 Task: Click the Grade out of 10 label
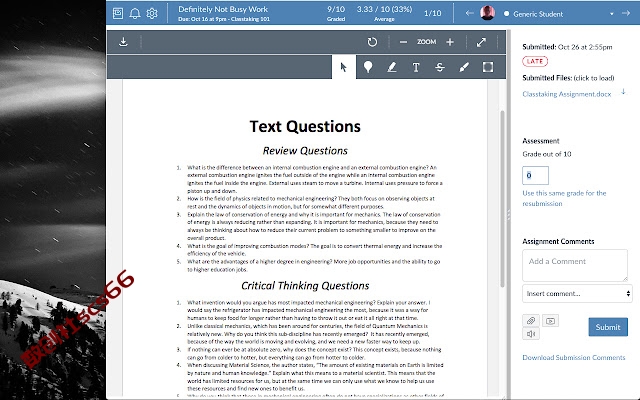[547, 154]
